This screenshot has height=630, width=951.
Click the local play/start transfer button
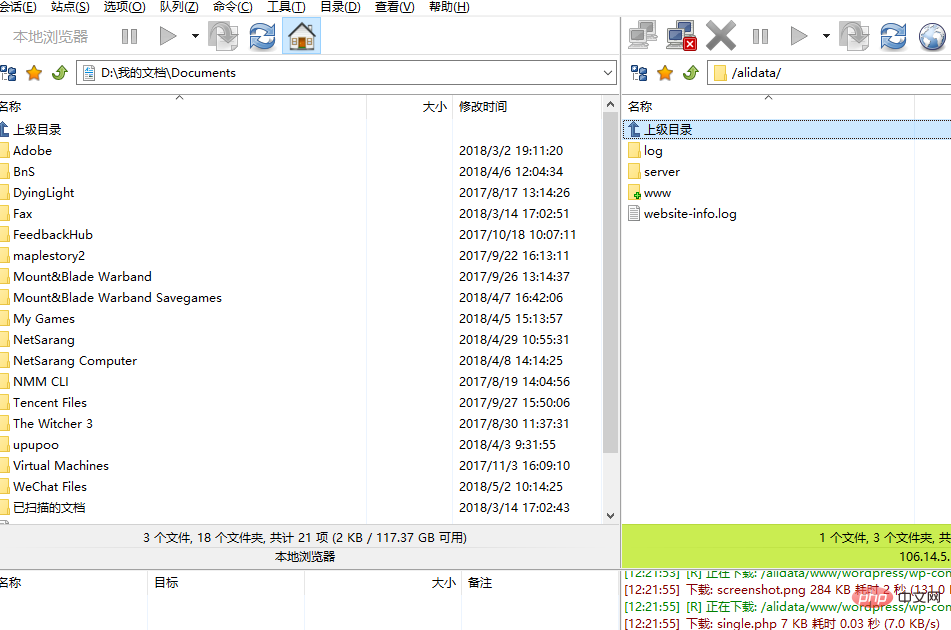tap(167, 36)
